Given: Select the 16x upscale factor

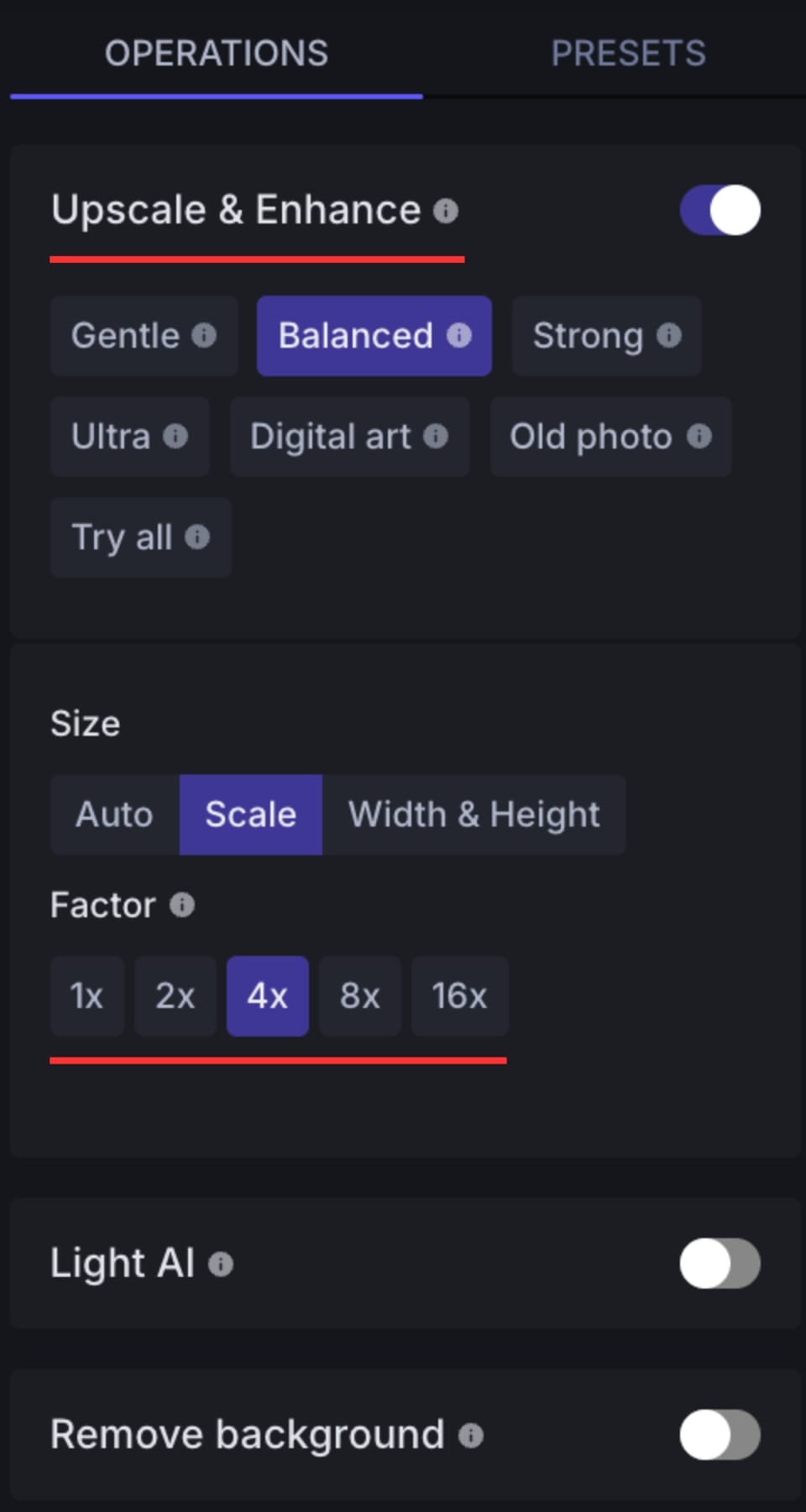Looking at the screenshot, I should (x=458, y=996).
